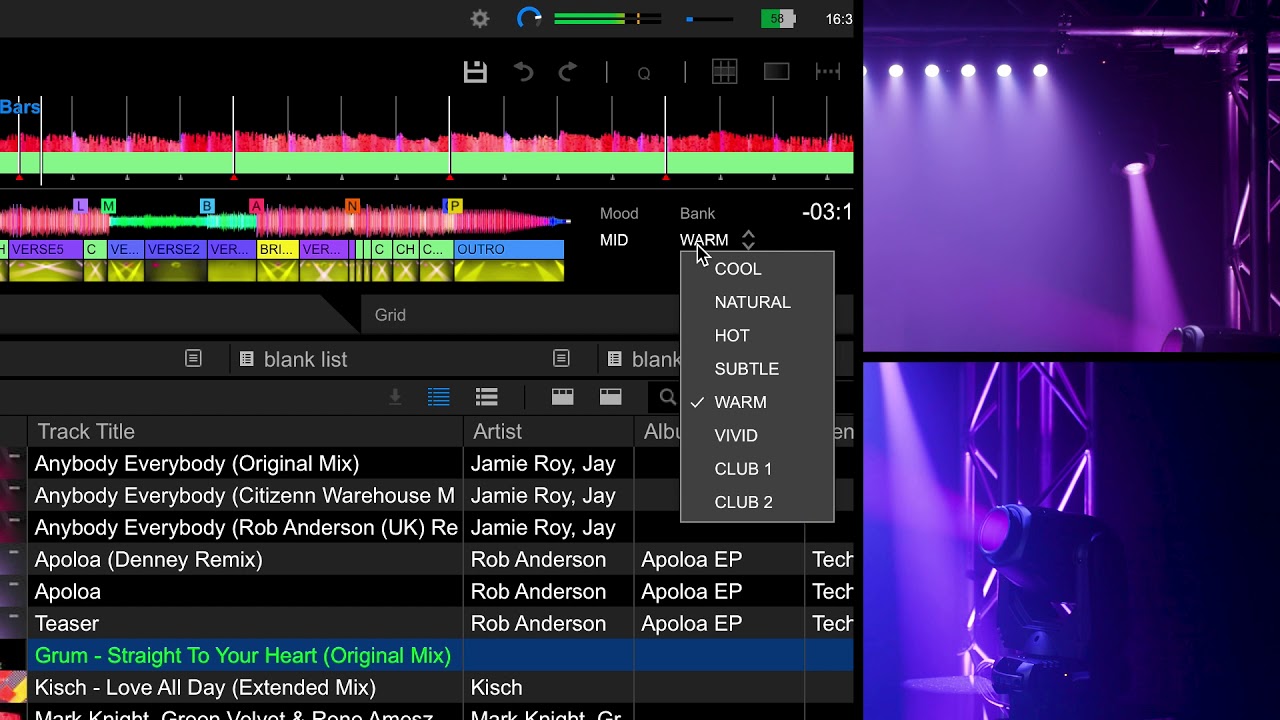Click the lighting scene thumbnail under OUTRO
This screenshot has height=720, width=1280.
(509, 270)
